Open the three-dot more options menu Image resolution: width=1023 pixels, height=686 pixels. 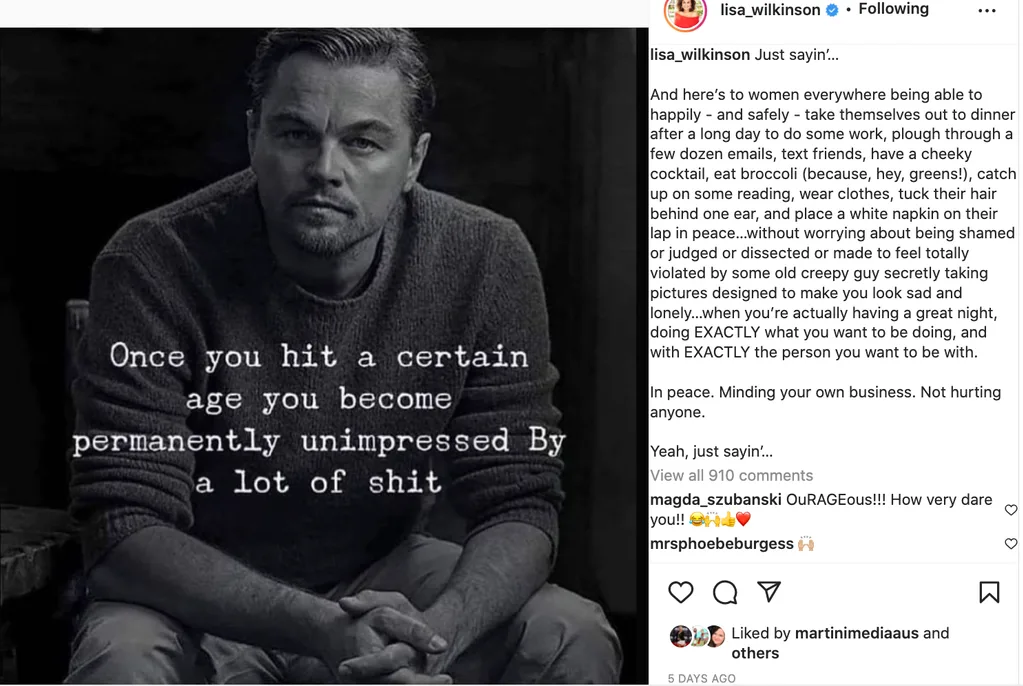coord(987,11)
